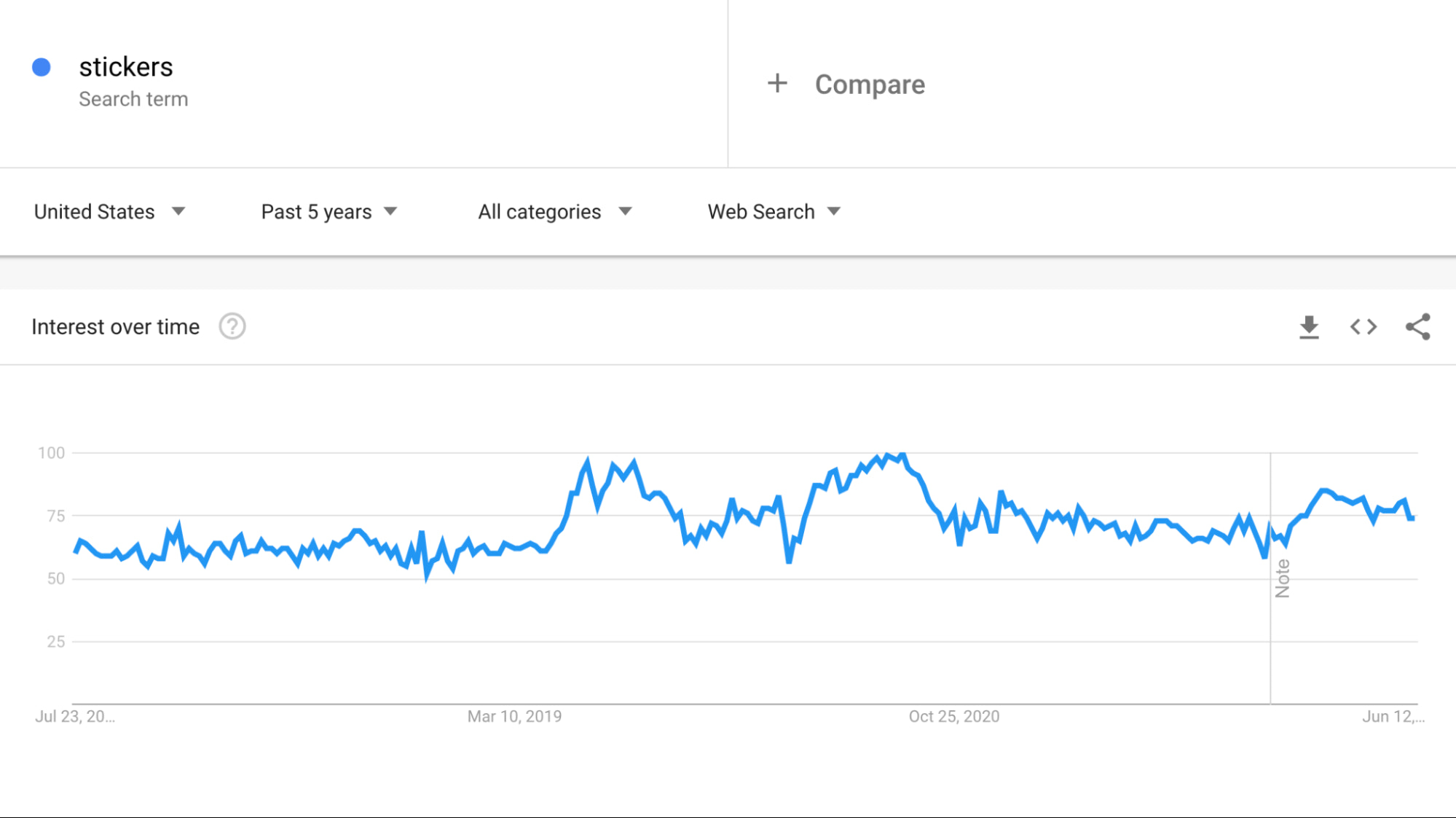Click the Oct 25, 2020 axis label
The width and height of the screenshot is (1456, 818).
click(x=953, y=717)
